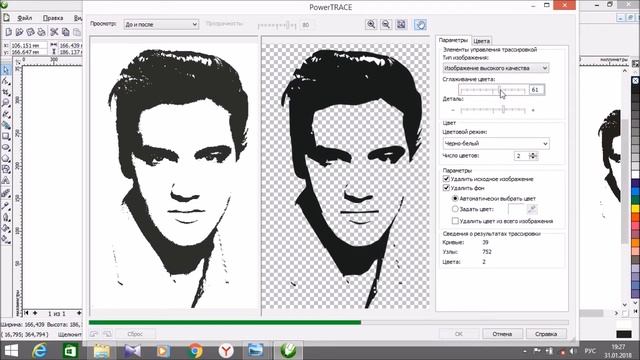Switch to the 'Цвета' tab
The height and width of the screenshot is (360, 640).
[481, 41]
